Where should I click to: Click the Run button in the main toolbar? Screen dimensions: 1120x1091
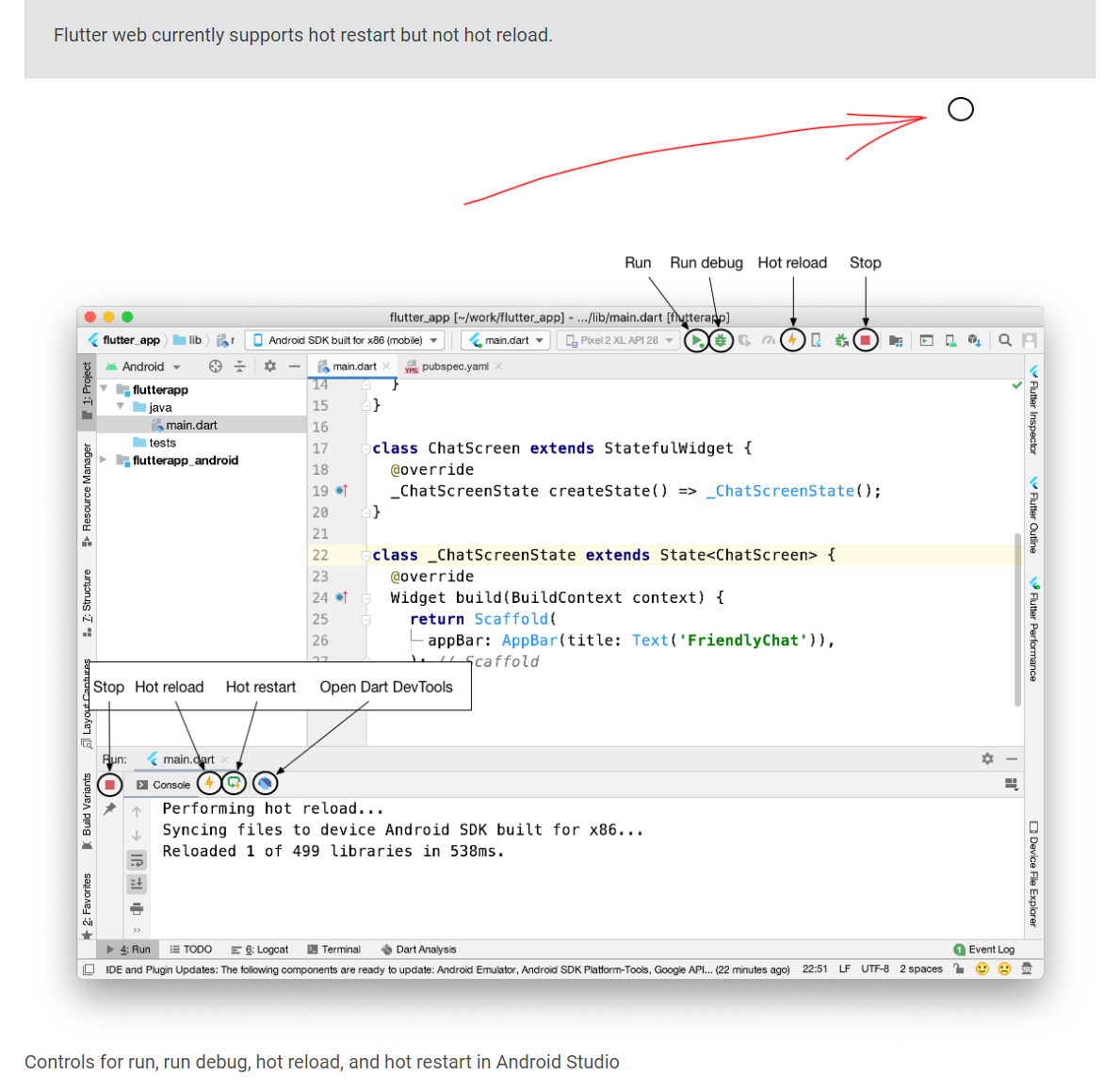click(697, 340)
